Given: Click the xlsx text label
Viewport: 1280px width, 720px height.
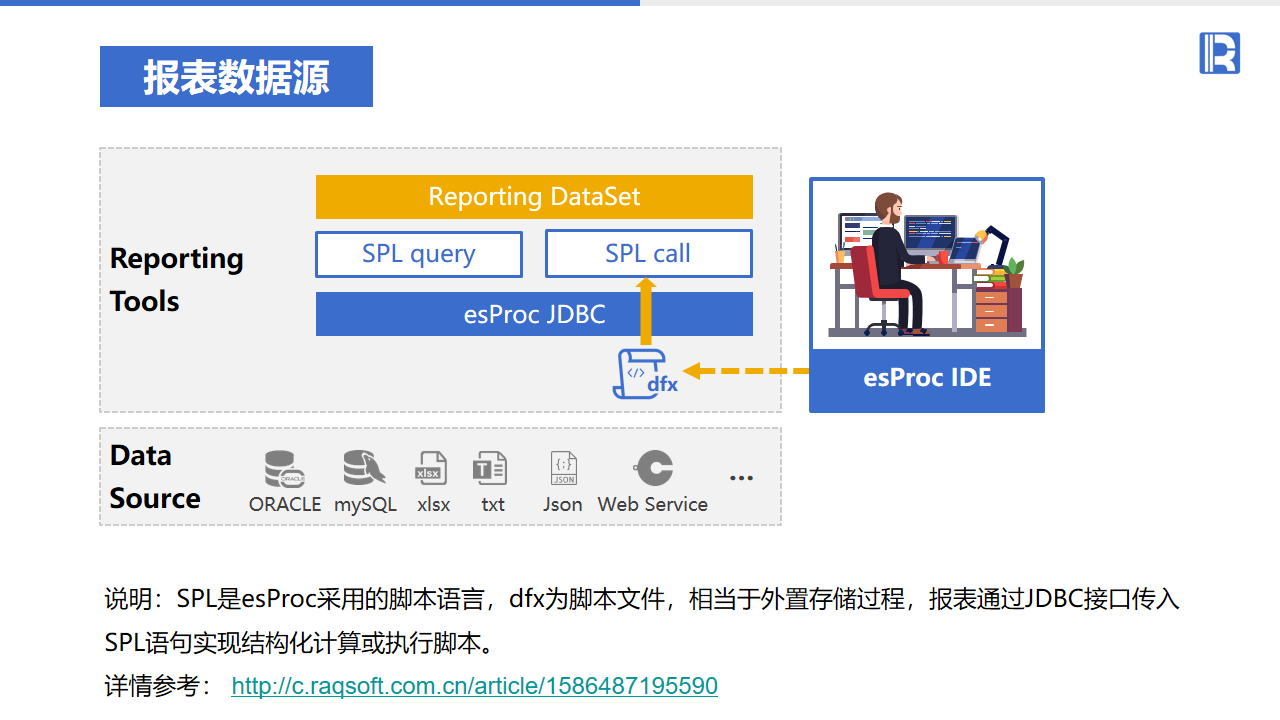Looking at the screenshot, I should pos(433,505).
